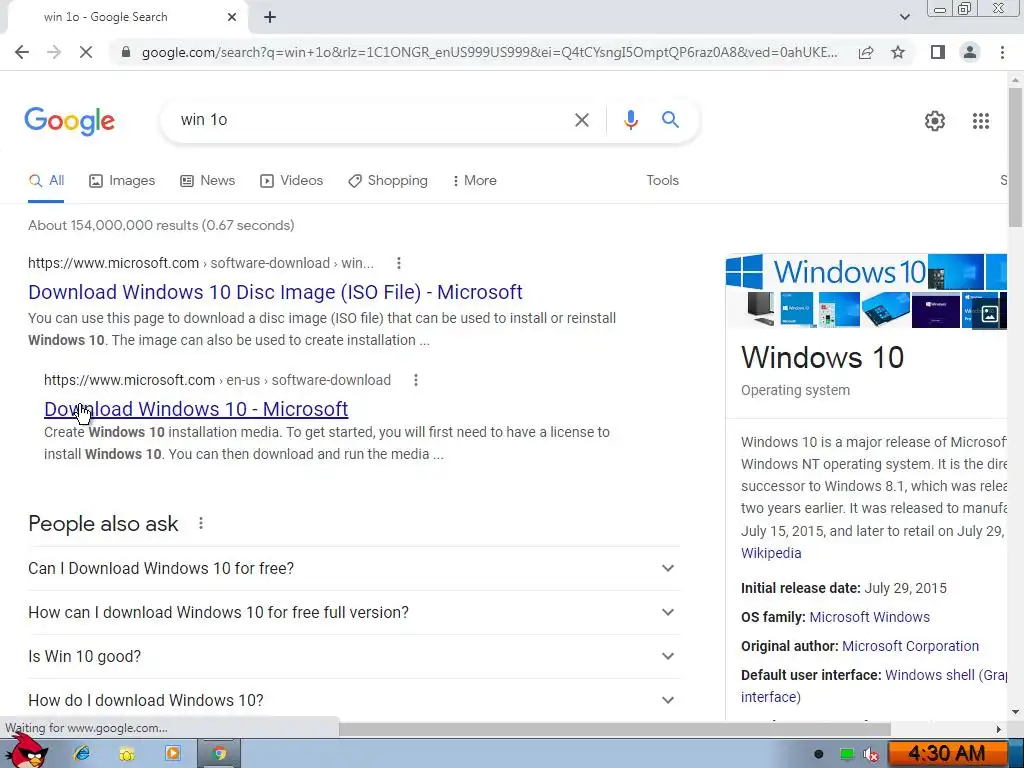Image resolution: width=1024 pixels, height=768 pixels.
Task: Open the tab search dropdown arrow
Action: pos(904,17)
